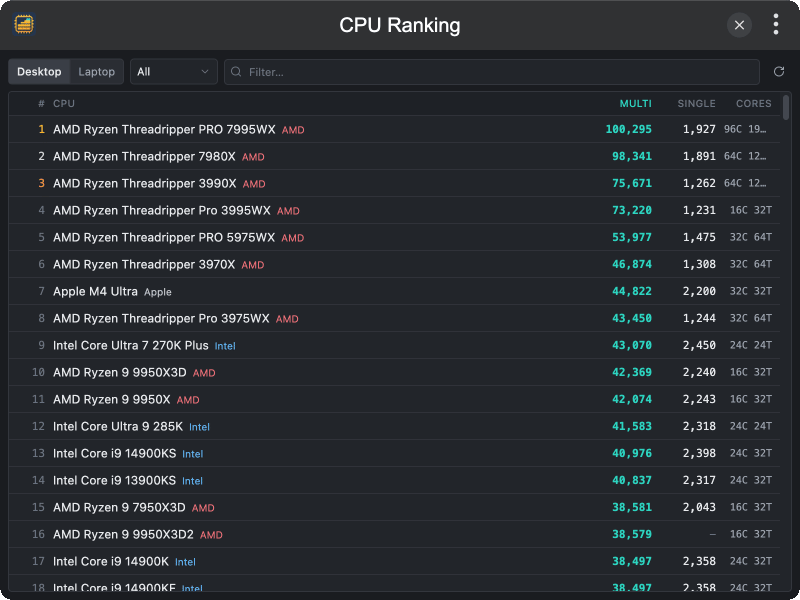Select AMD Ryzen Threadripper PRO 5975WX row
Viewport: 800px width, 600px height.
tap(394, 237)
